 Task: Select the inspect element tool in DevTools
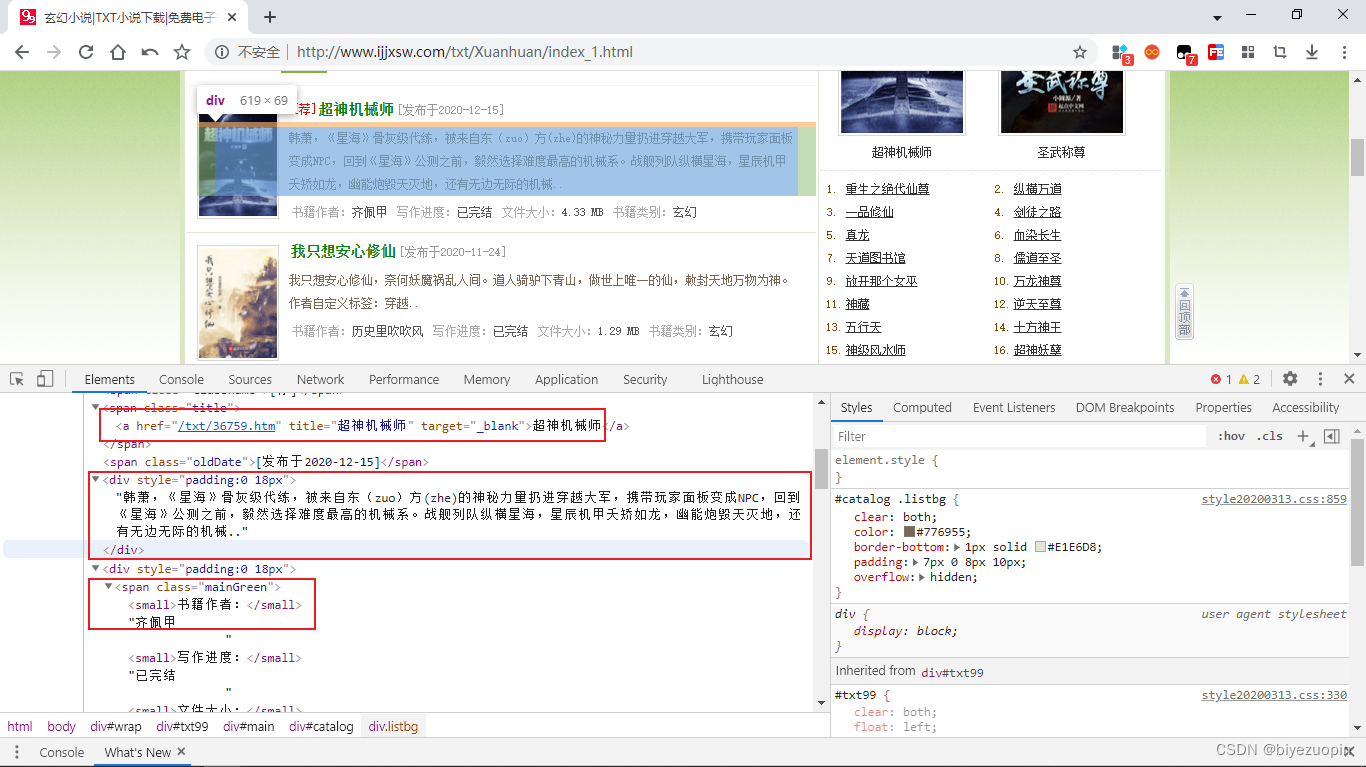tap(16, 379)
